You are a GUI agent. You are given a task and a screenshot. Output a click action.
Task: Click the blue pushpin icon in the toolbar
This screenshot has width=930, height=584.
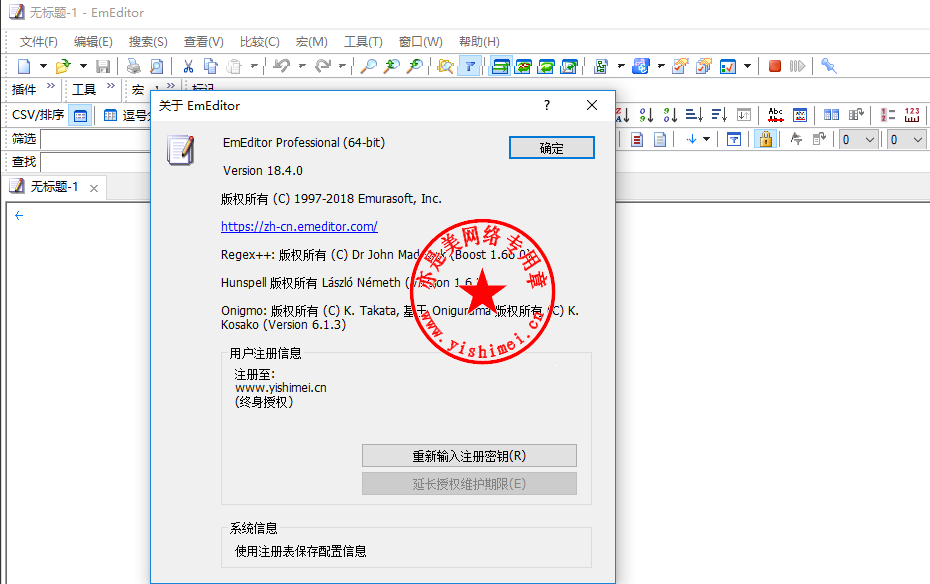pos(829,66)
